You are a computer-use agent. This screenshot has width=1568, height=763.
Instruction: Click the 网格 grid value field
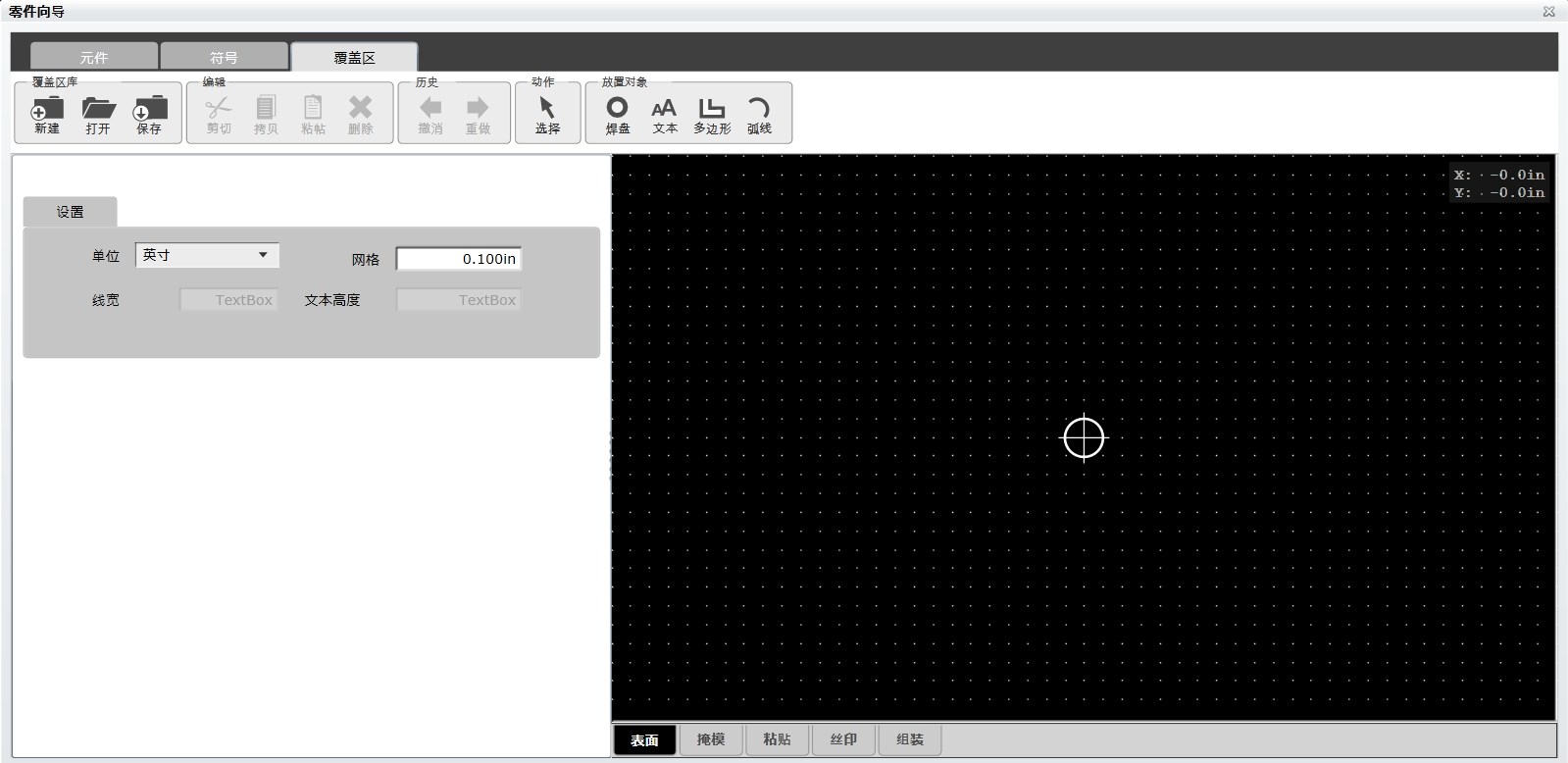(x=458, y=259)
